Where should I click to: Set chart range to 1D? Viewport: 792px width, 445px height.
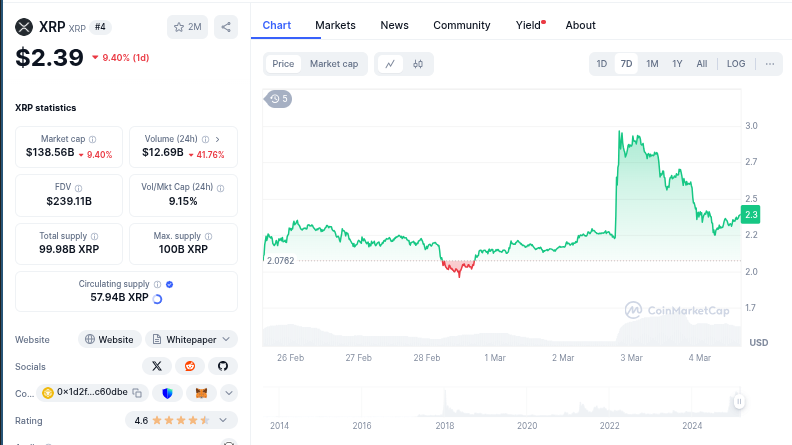(x=602, y=64)
